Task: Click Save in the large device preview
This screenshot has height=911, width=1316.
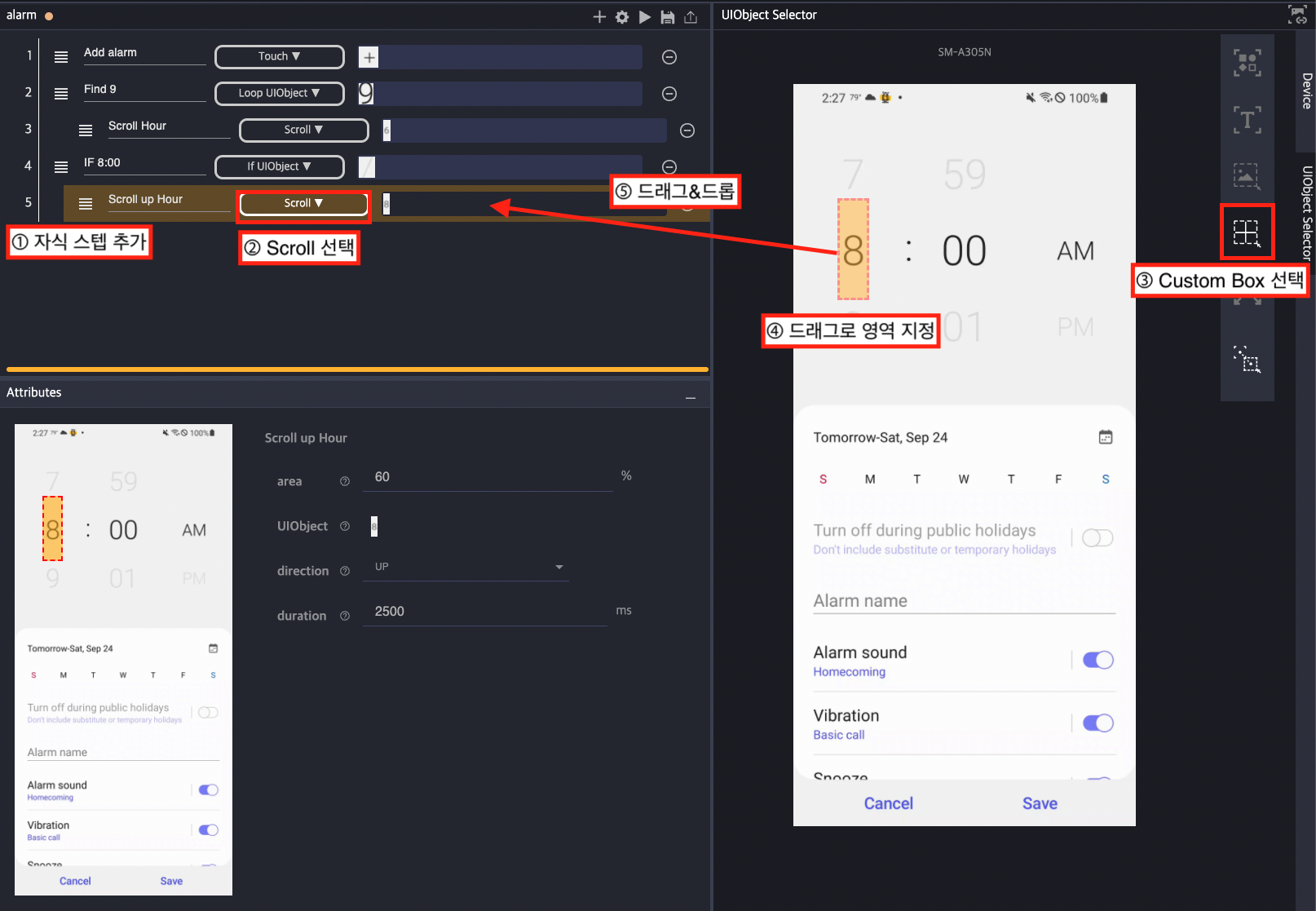Action: pyautogui.click(x=1040, y=803)
